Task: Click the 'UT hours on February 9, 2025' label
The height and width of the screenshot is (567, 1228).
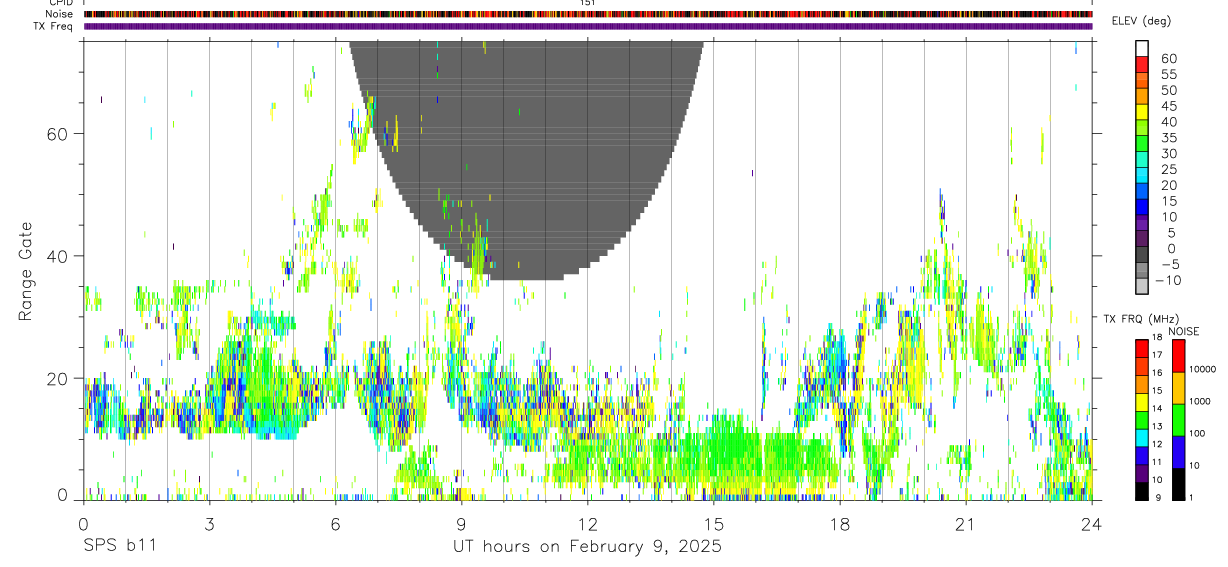Action: 588,547
